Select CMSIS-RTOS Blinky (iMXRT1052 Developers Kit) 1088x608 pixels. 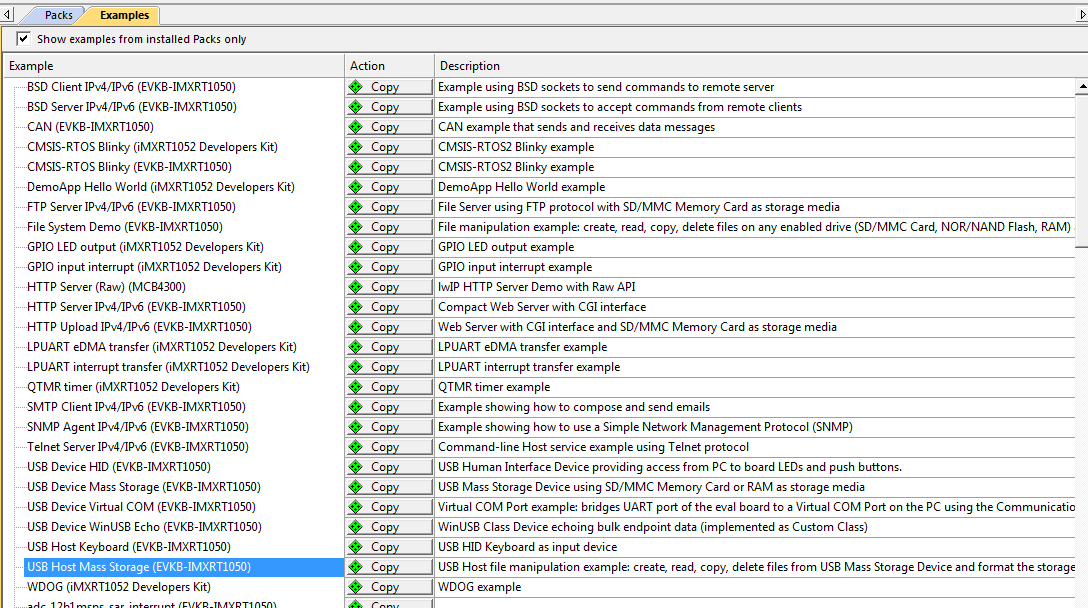tap(152, 147)
